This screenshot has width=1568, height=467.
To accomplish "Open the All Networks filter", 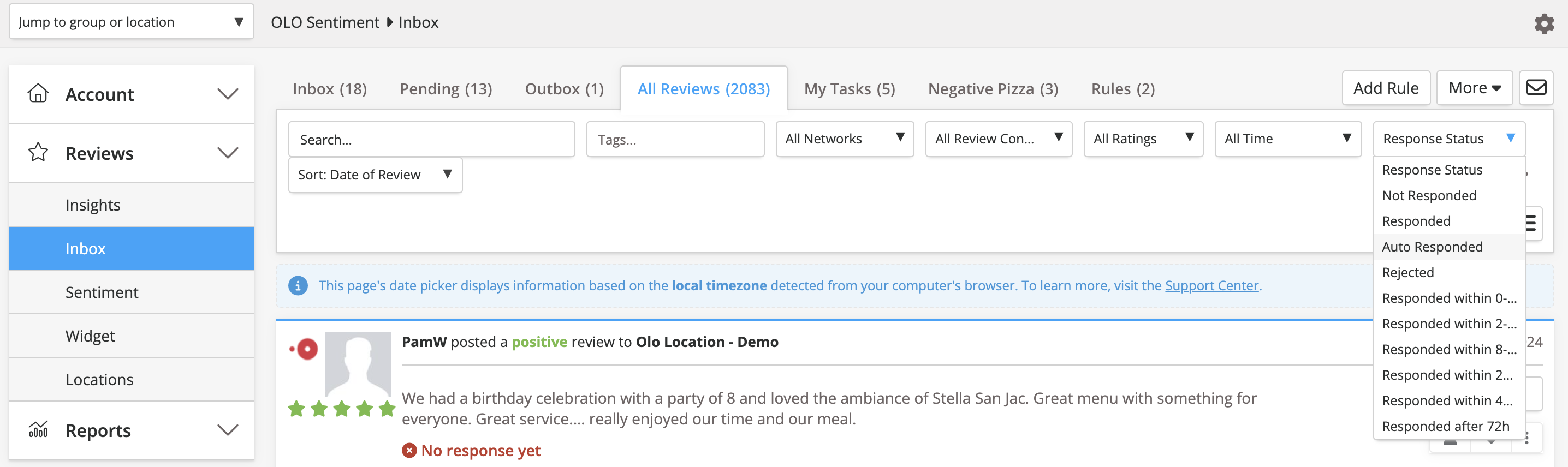I will click(x=844, y=139).
